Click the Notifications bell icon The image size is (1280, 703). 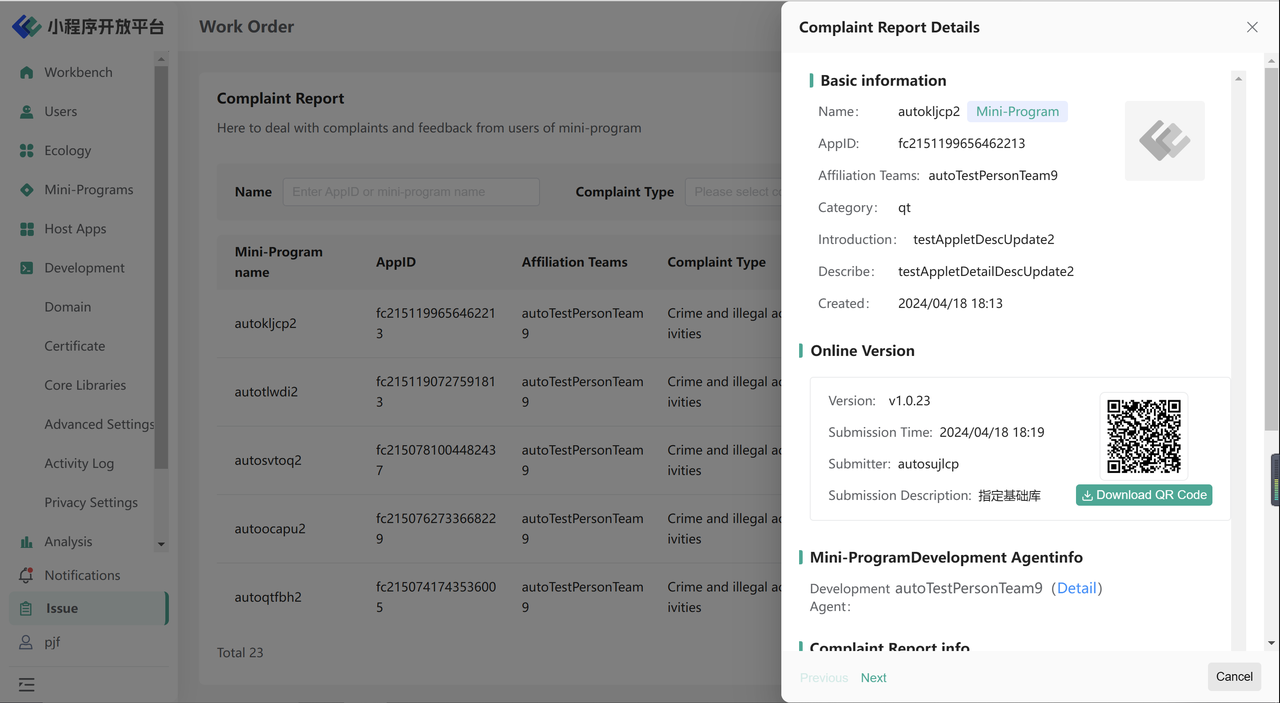click(27, 576)
